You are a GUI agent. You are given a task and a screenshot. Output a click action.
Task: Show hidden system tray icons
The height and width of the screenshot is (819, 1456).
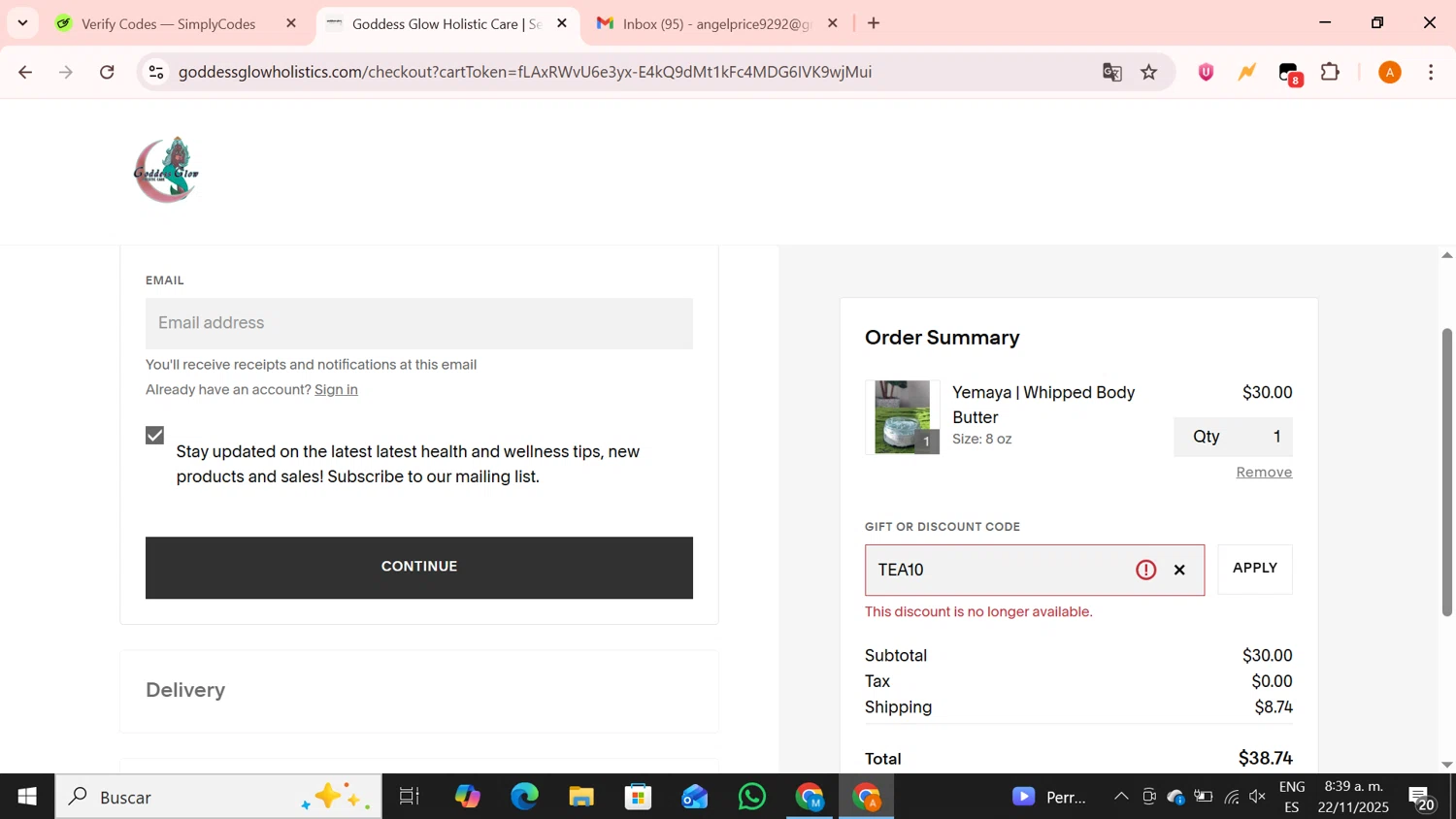pos(1121,797)
